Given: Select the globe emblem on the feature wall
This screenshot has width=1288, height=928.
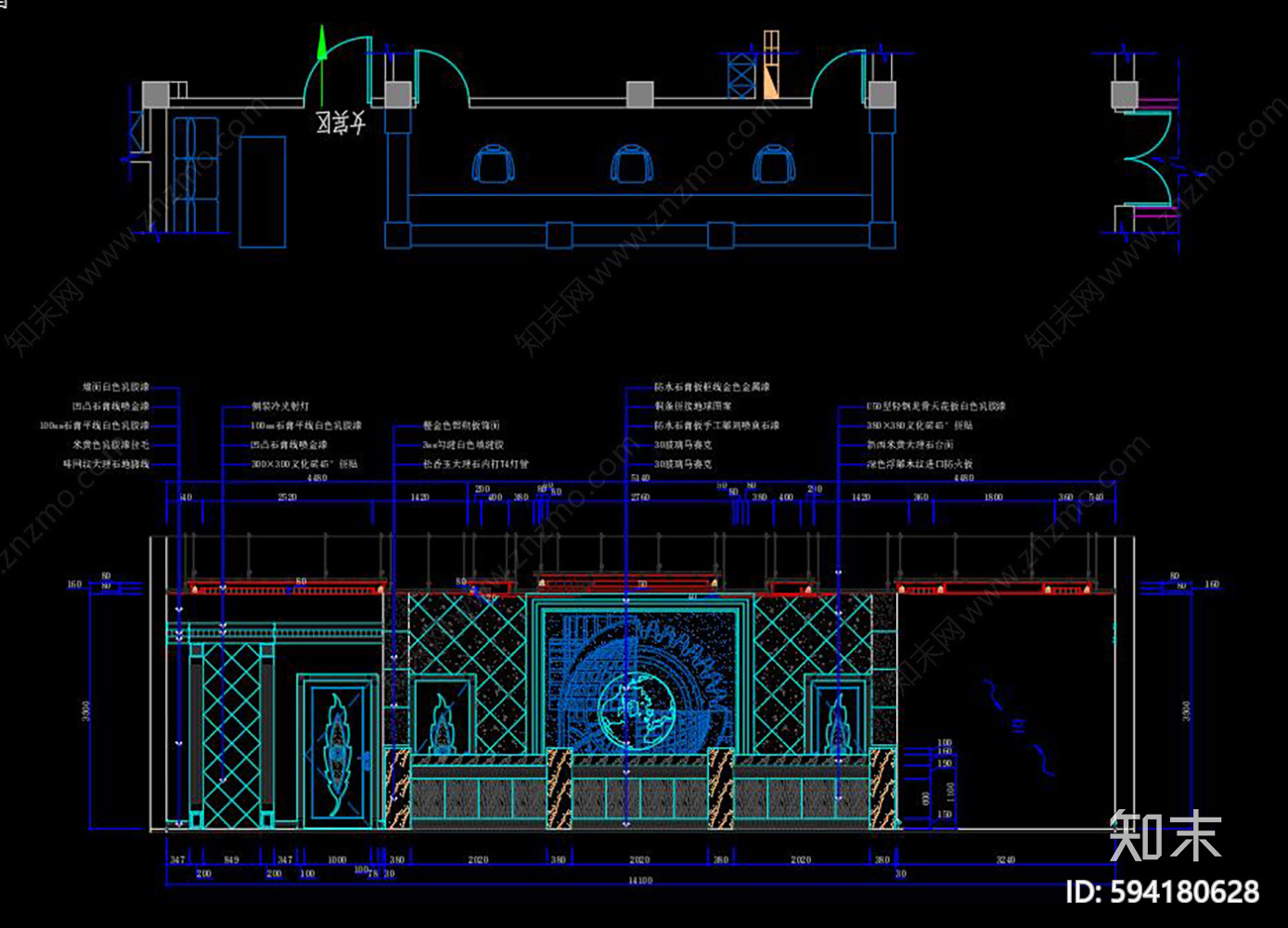Looking at the screenshot, I should 635,711.
